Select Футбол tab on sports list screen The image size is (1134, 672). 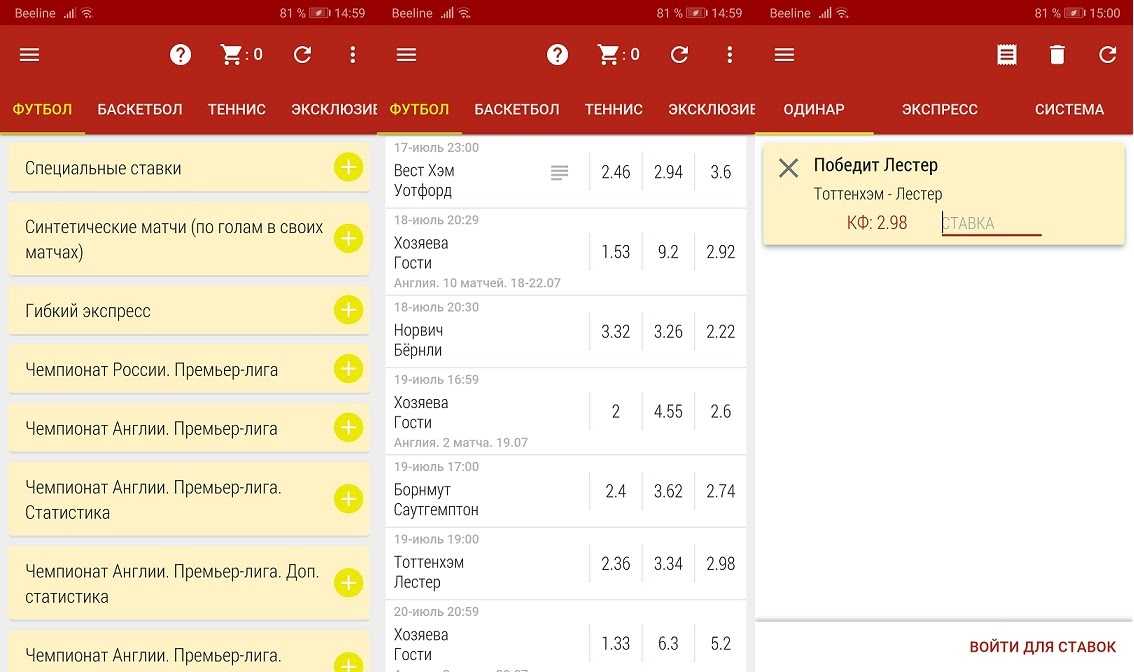pyautogui.click(x=42, y=109)
